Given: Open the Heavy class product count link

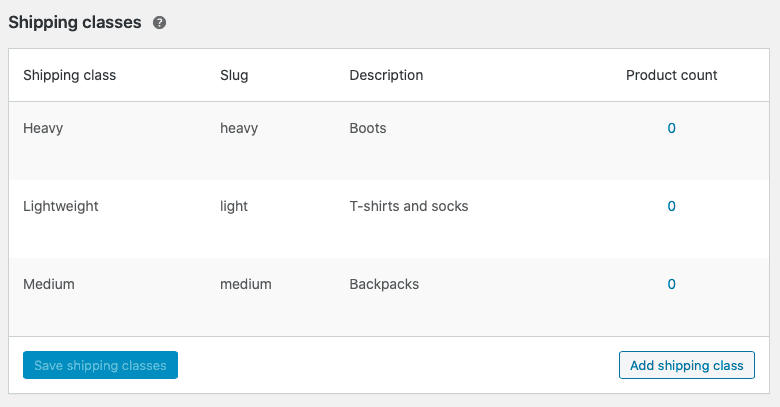Looking at the screenshot, I should pos(672,128).
